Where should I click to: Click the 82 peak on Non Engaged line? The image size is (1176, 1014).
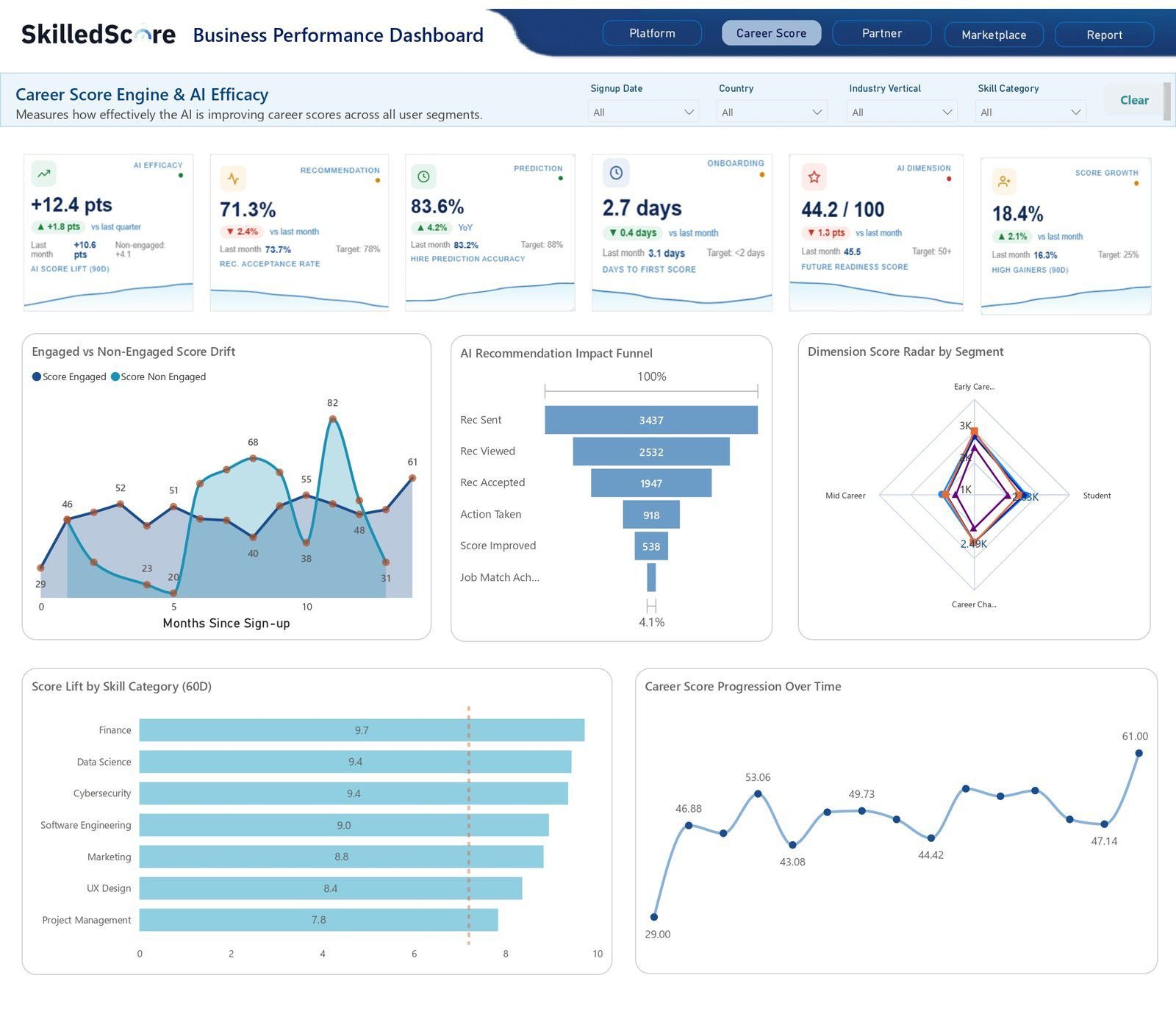click(x=333, y=419)
